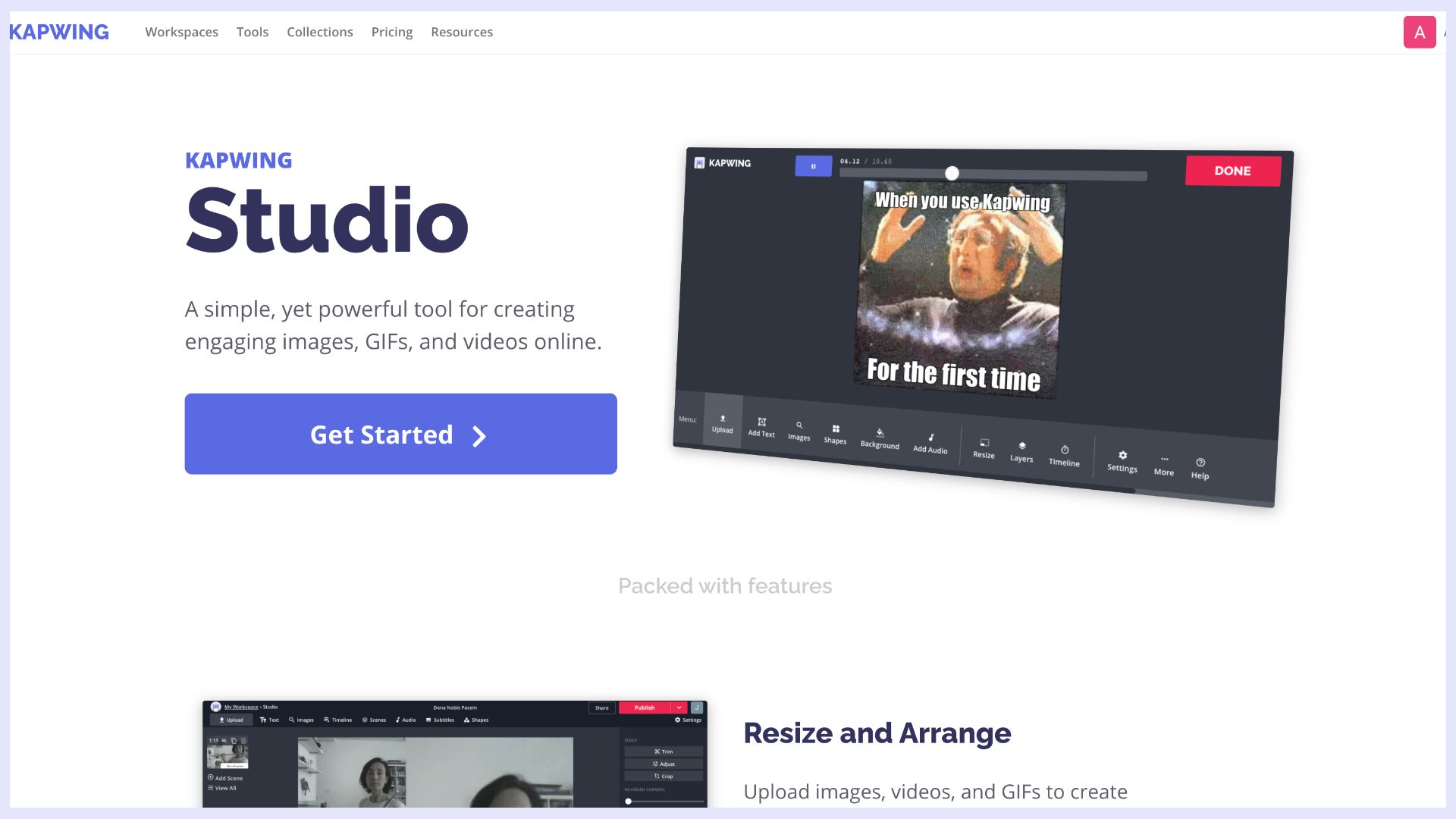Open the More options ellipsis
This screenshot has width=1456, height=819.
pos(1163,465)
